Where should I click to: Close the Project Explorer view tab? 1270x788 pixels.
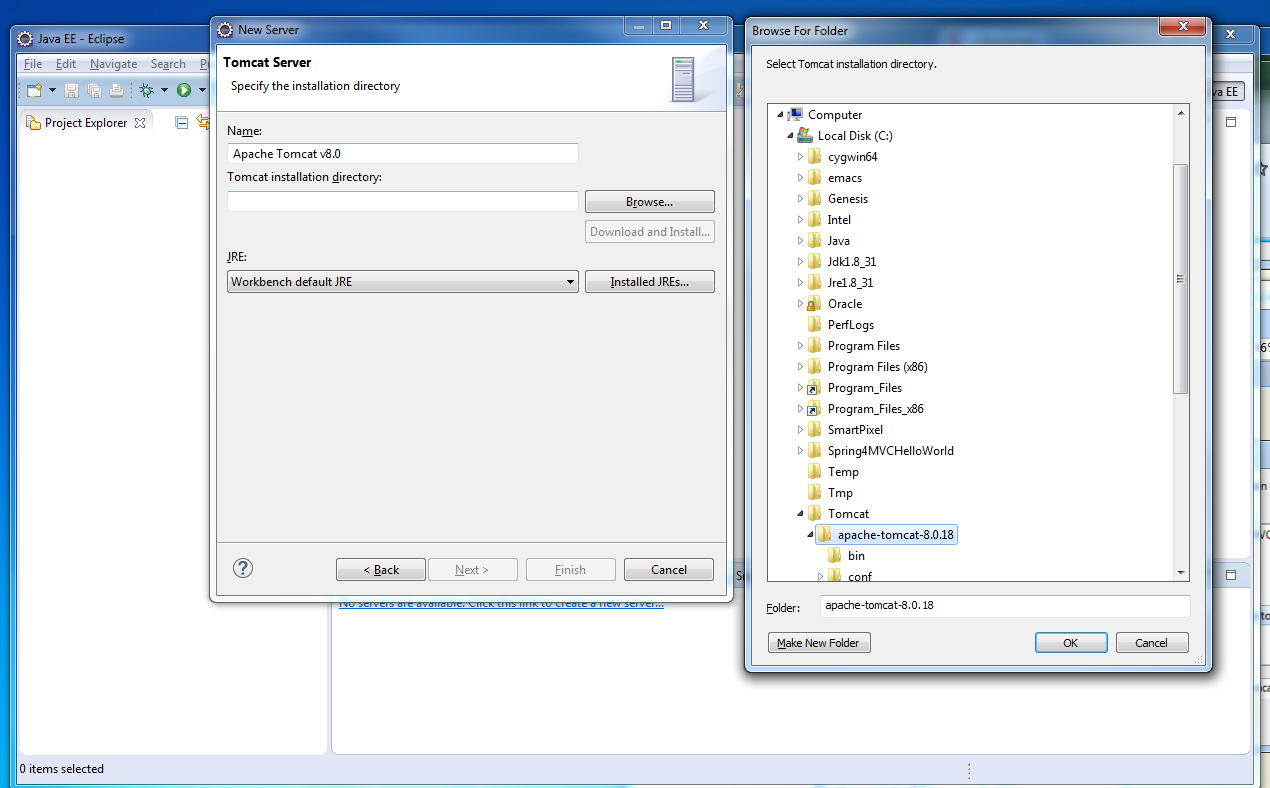[140, 123]
